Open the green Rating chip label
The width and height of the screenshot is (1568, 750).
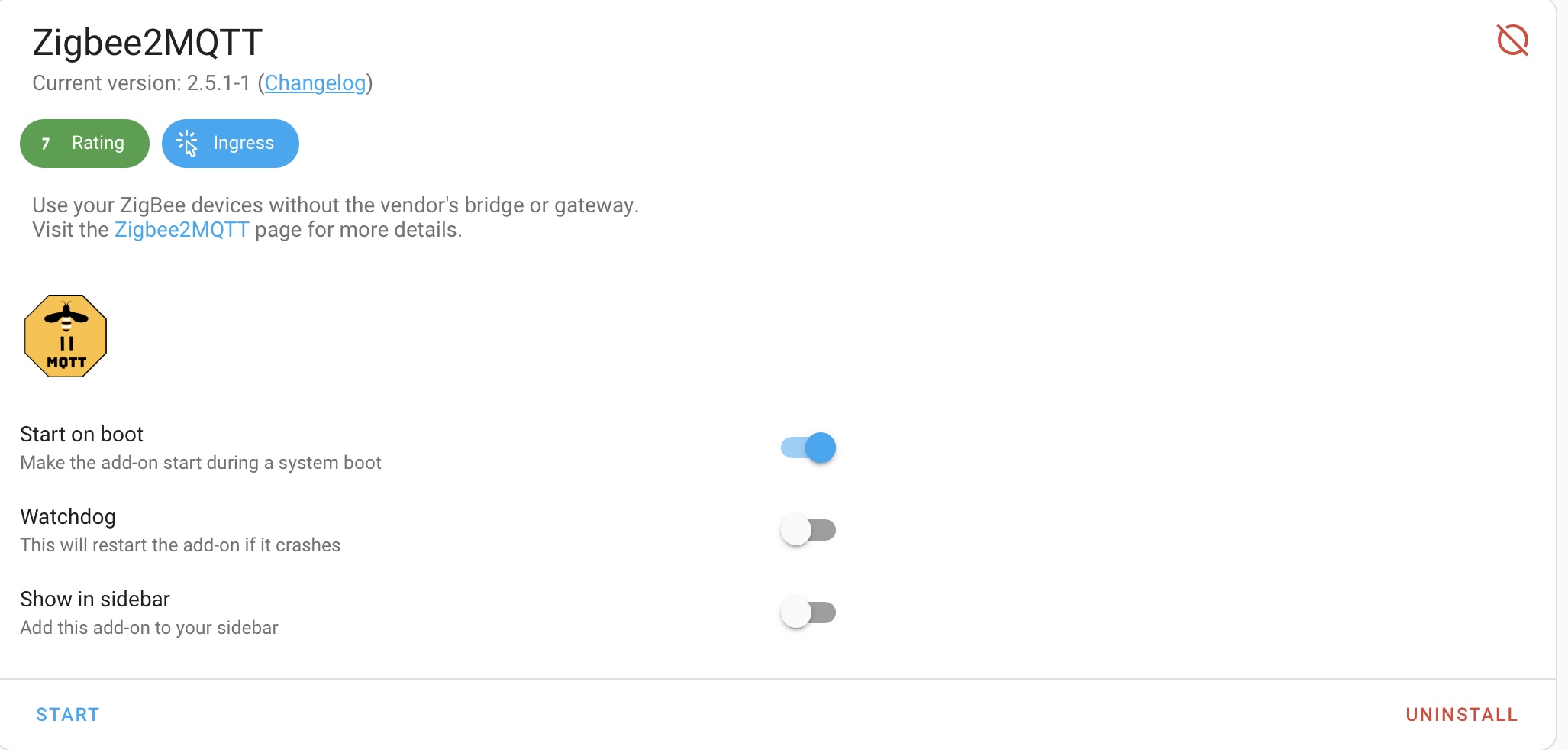pos(98,143)
